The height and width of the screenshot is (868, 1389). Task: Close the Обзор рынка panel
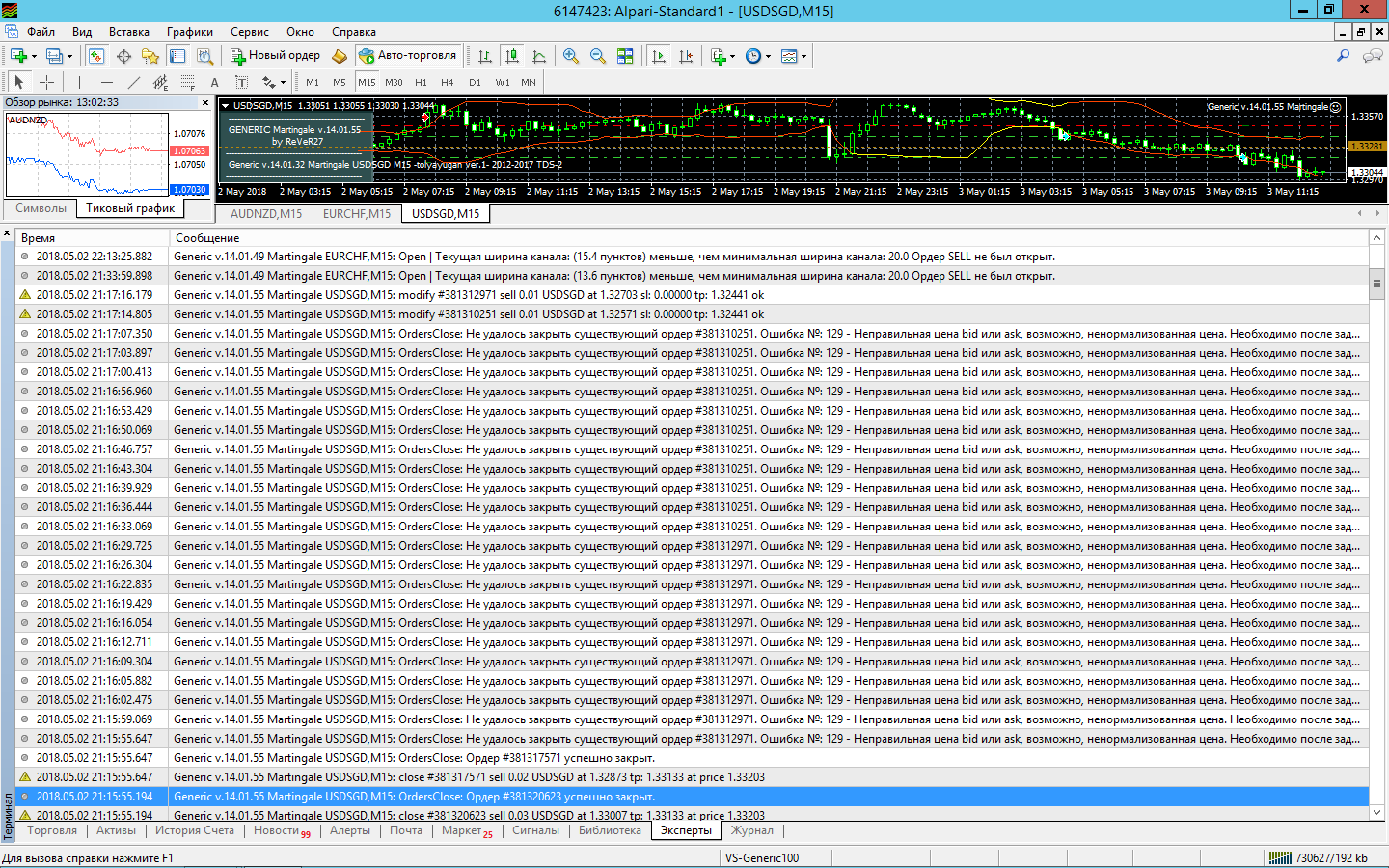click(x=205, y=102)
